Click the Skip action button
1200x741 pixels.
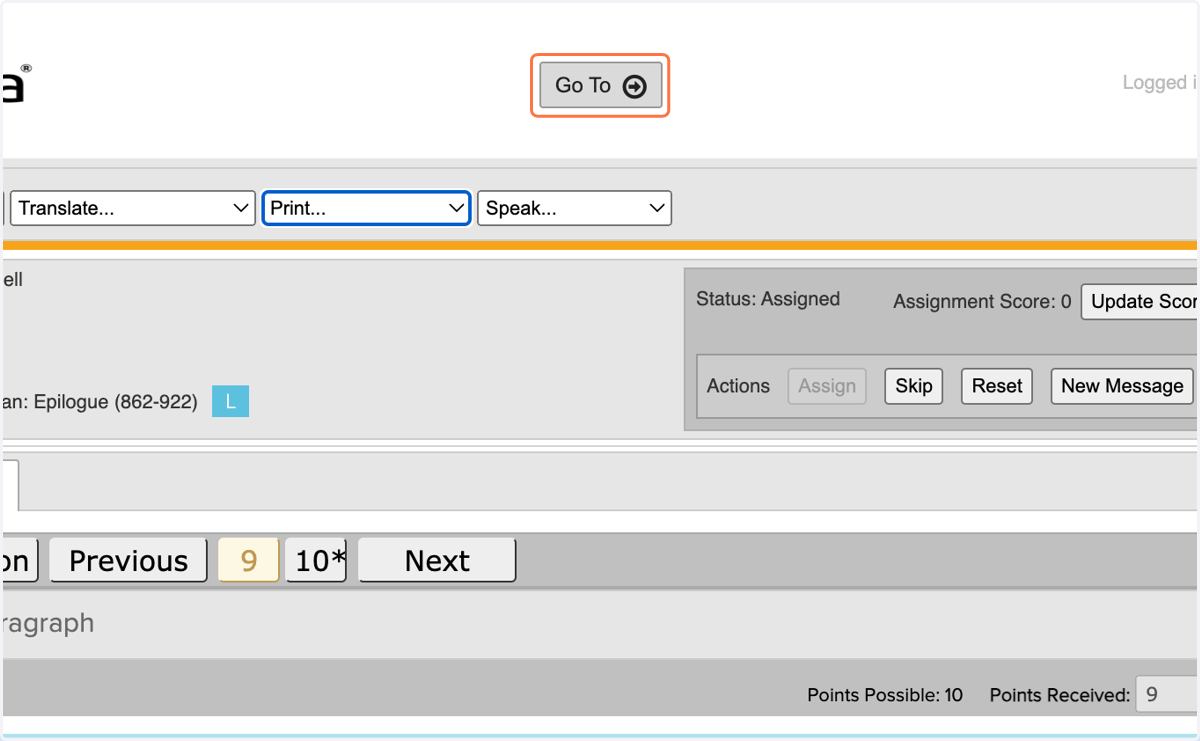click(914, 386)
